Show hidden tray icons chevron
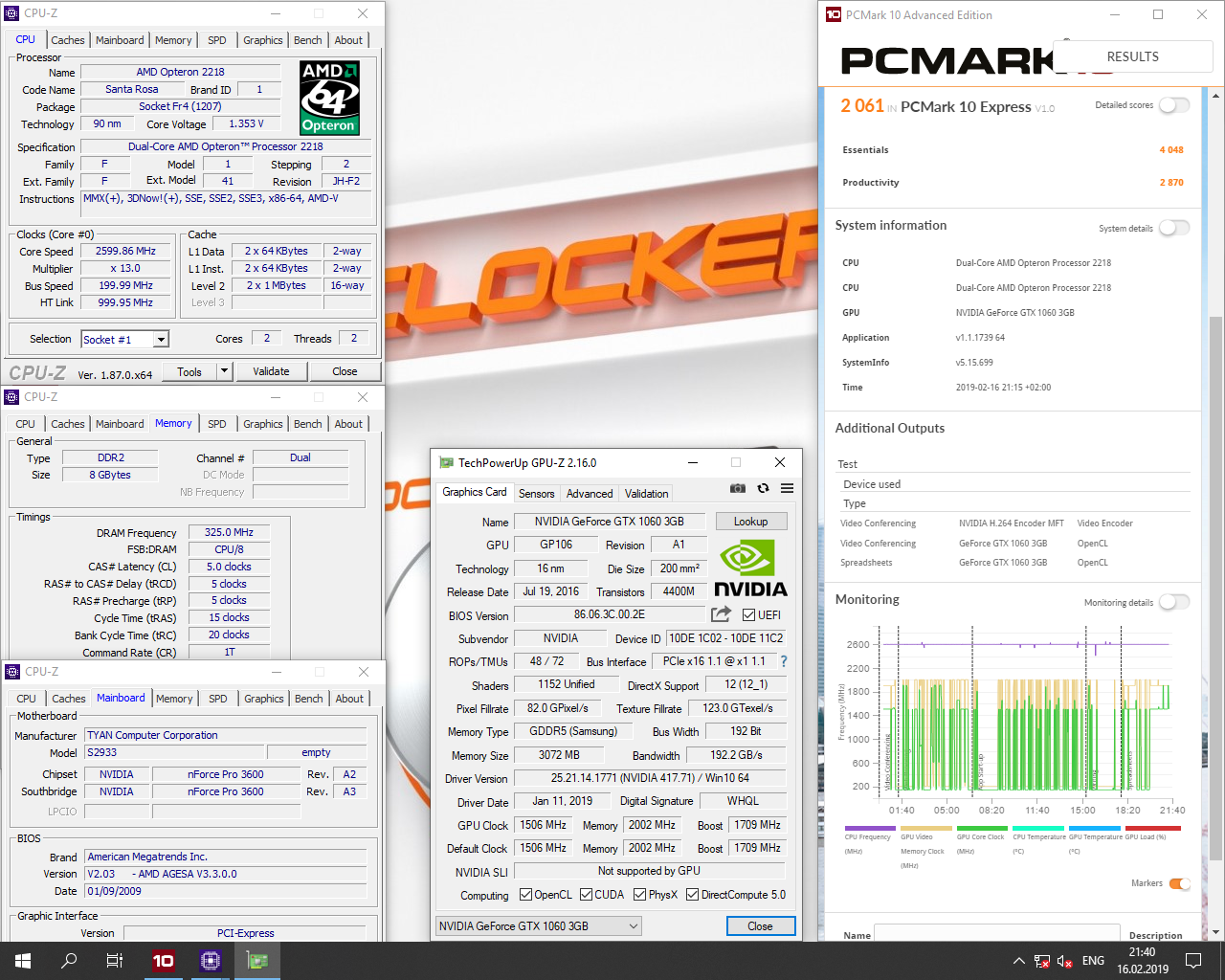 pyautogui.click(x=1018, y=961)
